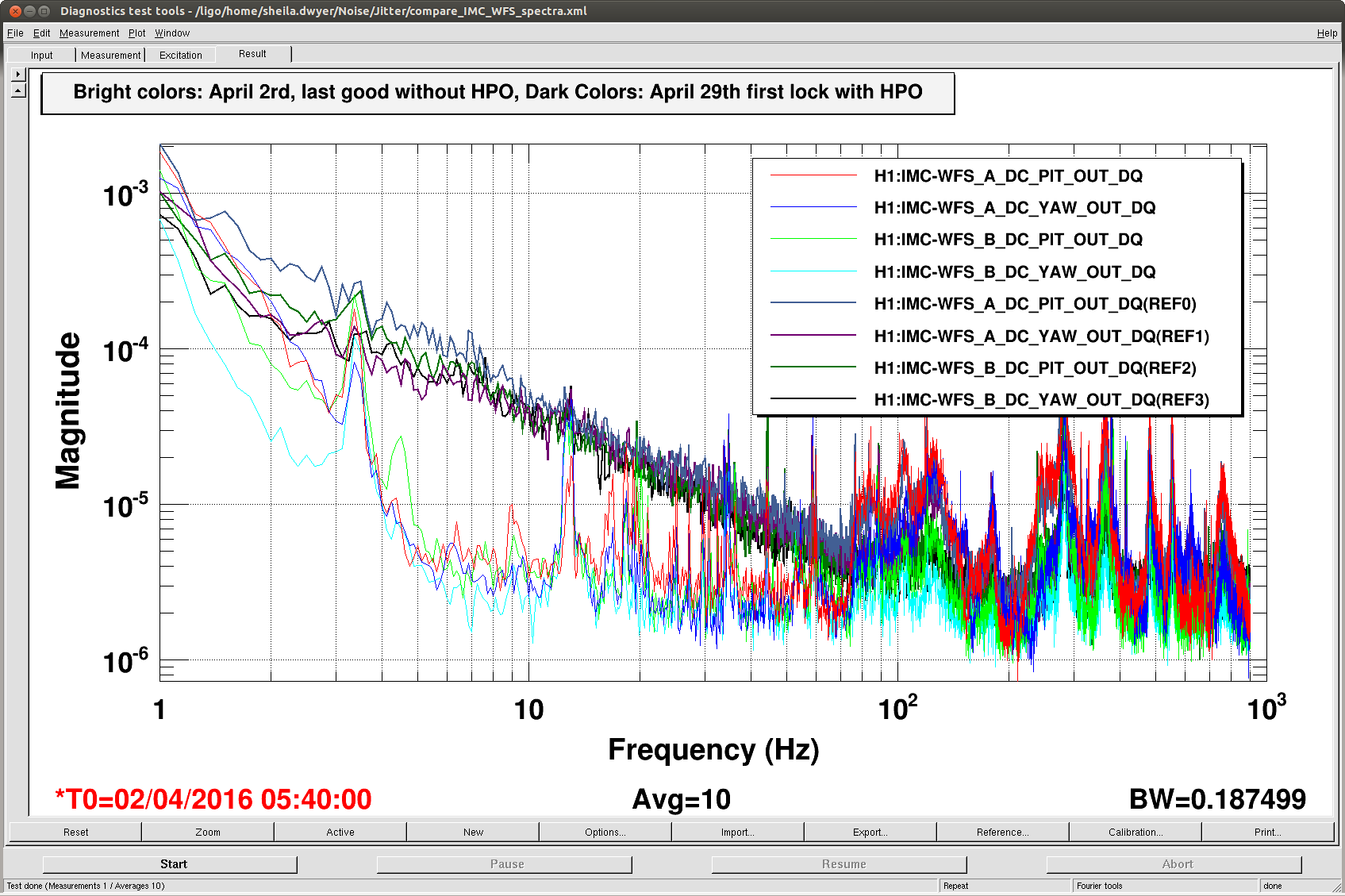This screenshot has width=1345, height=896.
Task: Minimize the Diagnostics test tools window
Action: coord(29,11)
